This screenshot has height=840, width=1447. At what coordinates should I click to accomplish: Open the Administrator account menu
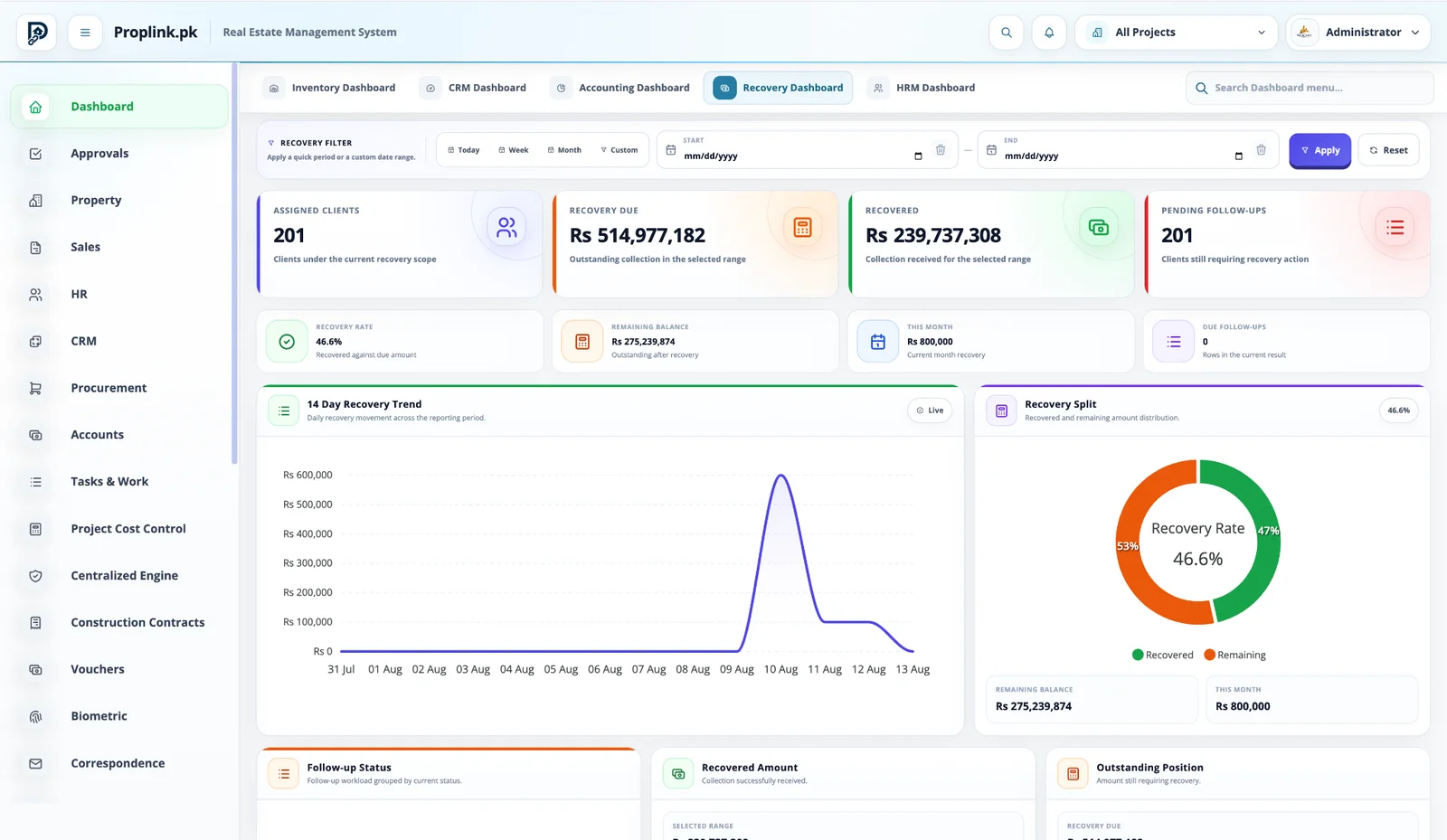pos(1358,33)
